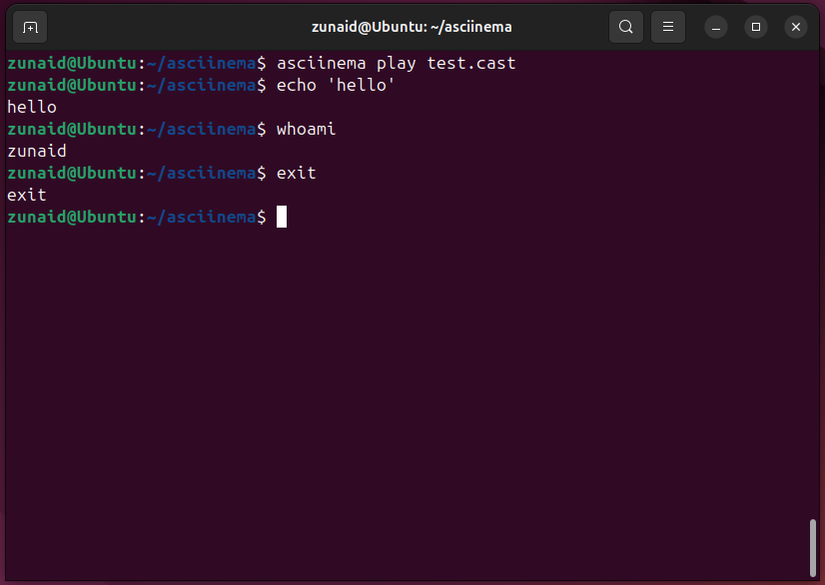Click the word whoami in the terminal

307,128
